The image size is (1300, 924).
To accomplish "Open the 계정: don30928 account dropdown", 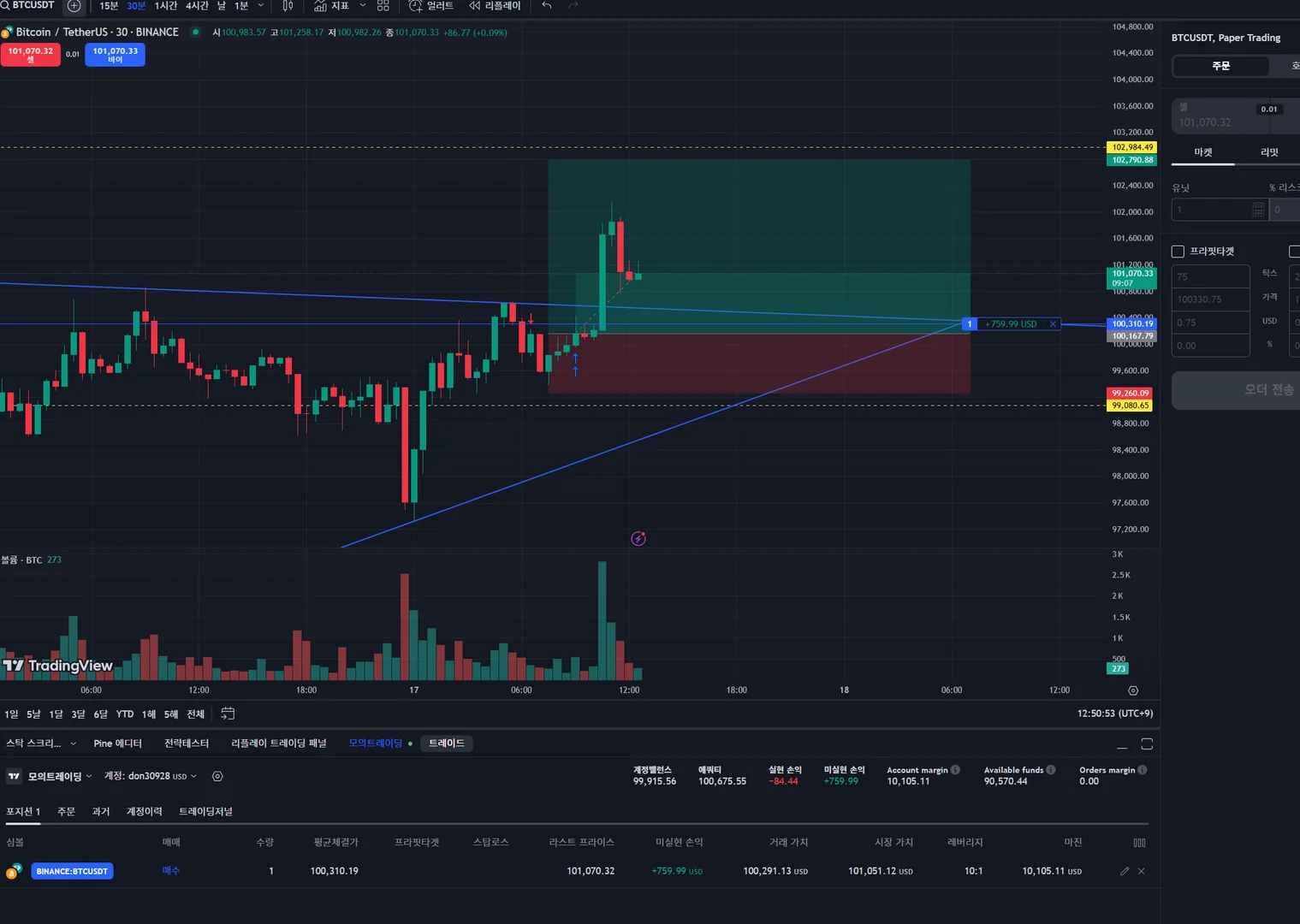I will [151, 777].
